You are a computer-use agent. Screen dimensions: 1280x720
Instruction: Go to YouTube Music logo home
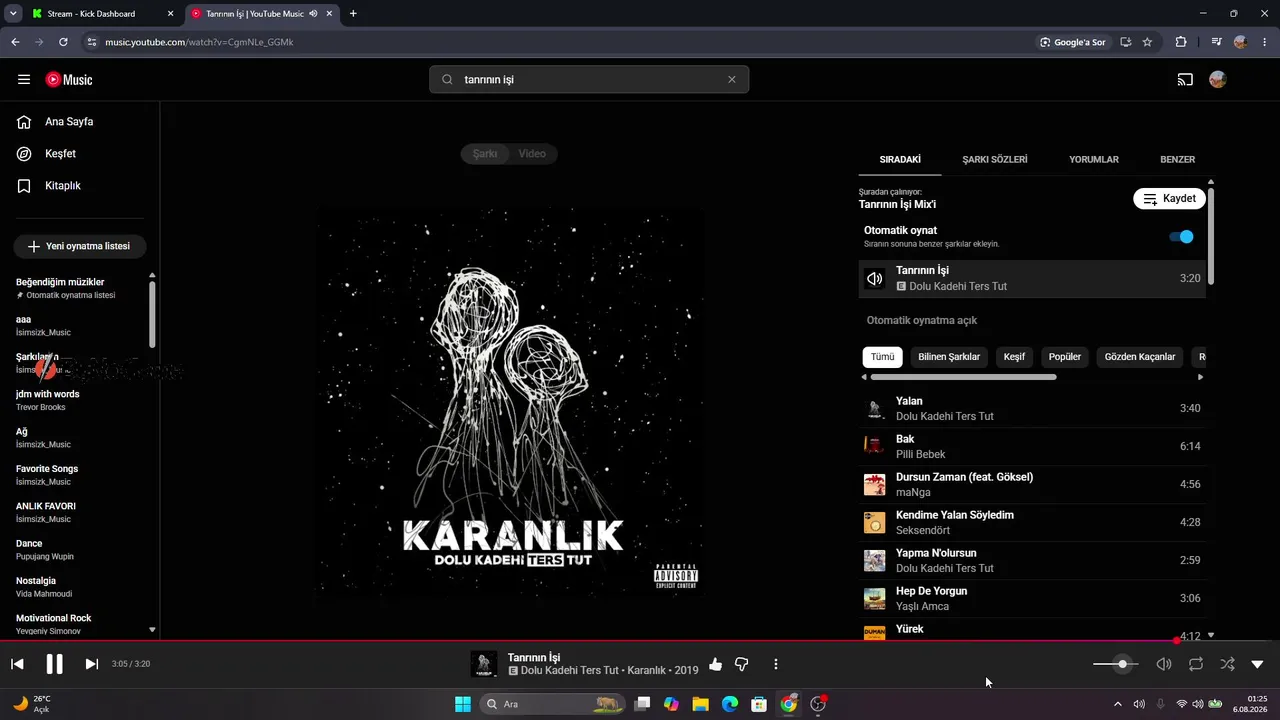pyautogui.click(x=69, y=79)
